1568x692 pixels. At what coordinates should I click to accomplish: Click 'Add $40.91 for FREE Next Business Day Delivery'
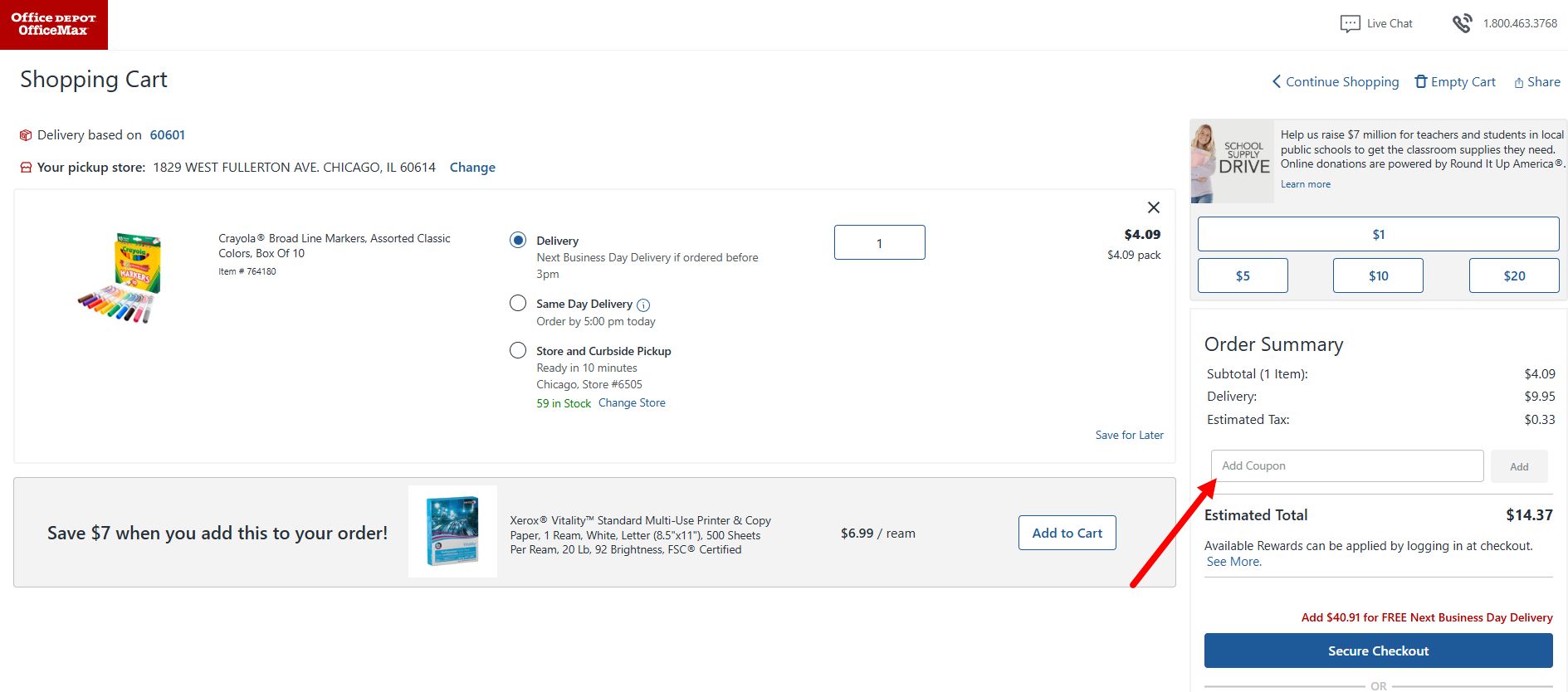1427,617
